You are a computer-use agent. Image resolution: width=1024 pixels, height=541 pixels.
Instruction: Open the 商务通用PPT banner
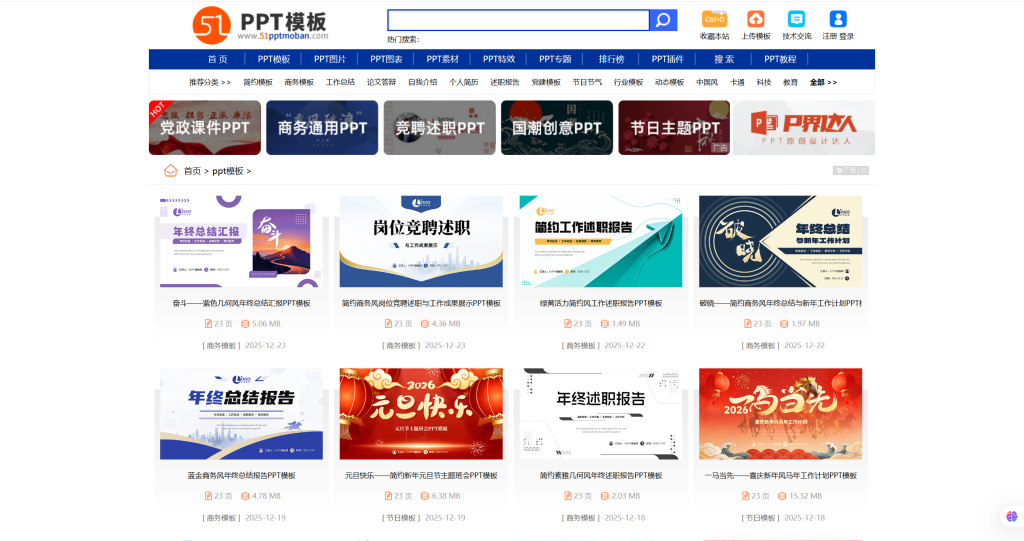pyautogui.click(x=322, y=127)
